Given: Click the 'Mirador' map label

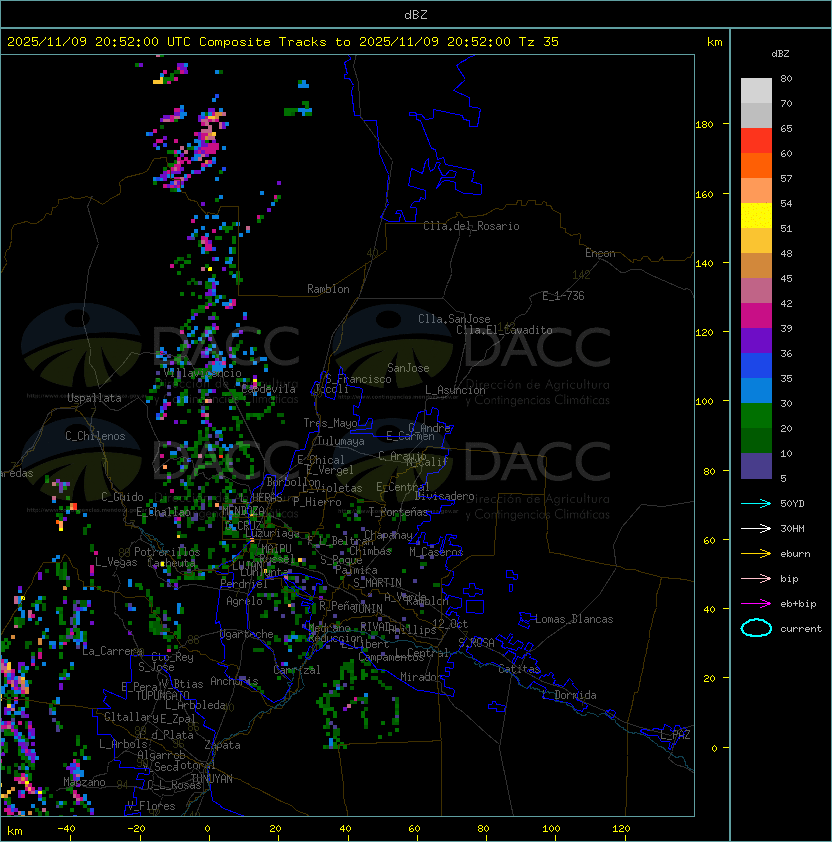Looking at the screenshot, I should pos(422,677).
